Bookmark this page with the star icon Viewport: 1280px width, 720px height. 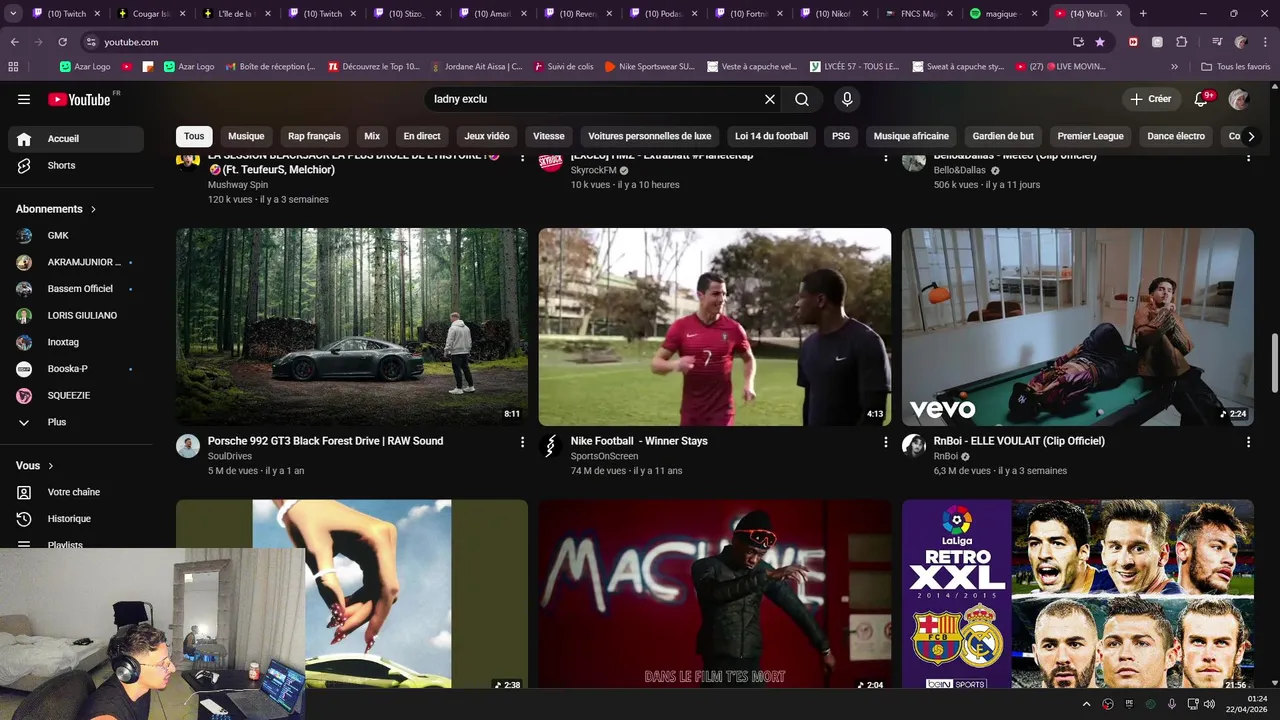click(x=1100, y=42)
